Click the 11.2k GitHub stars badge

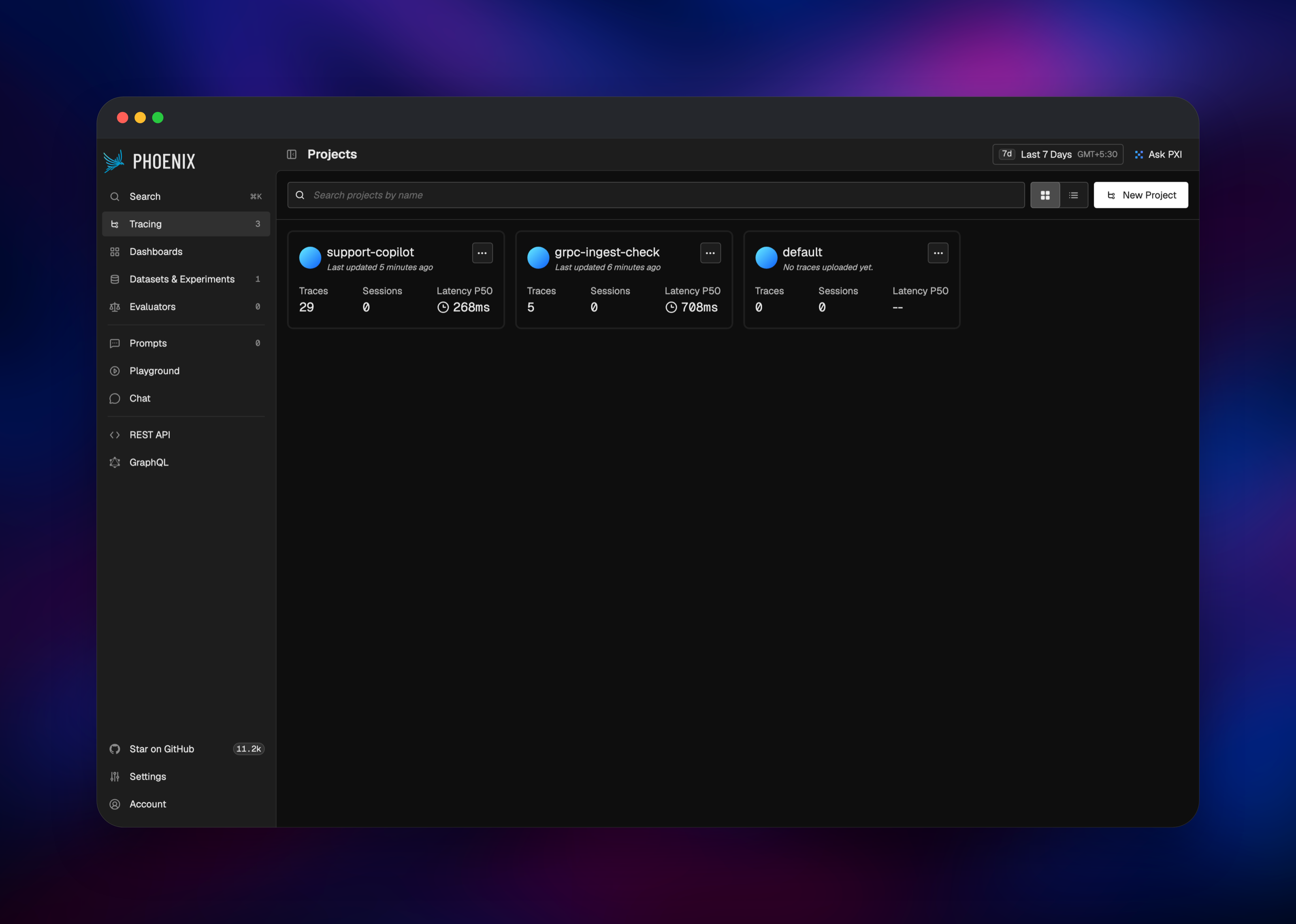249,749
